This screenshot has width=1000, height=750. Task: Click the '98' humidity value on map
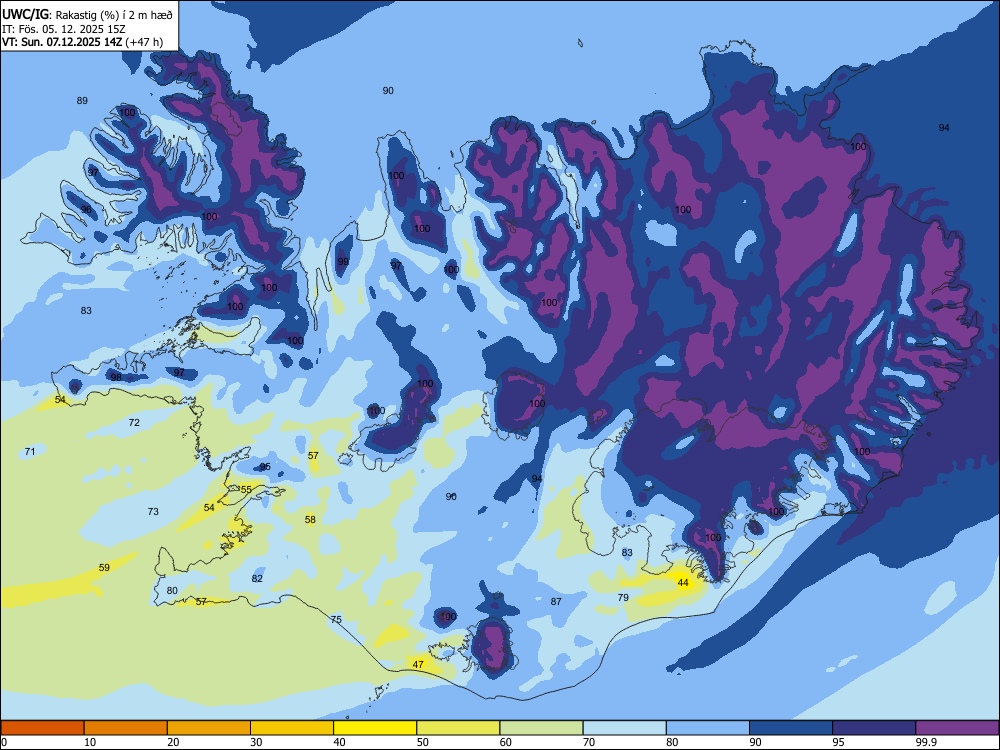point(116,377)
